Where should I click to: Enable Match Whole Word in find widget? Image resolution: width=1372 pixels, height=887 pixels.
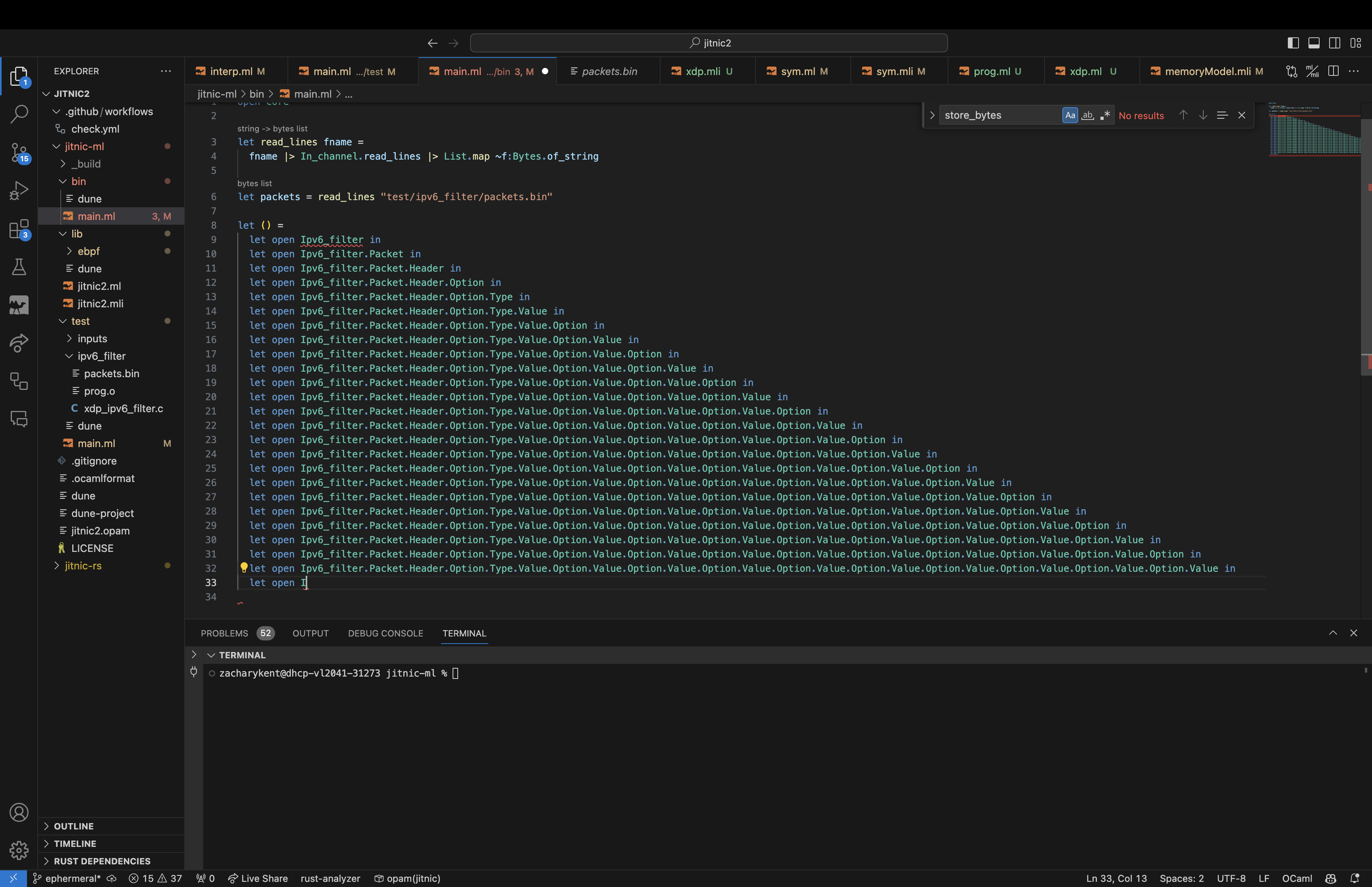click(1087, 115)
